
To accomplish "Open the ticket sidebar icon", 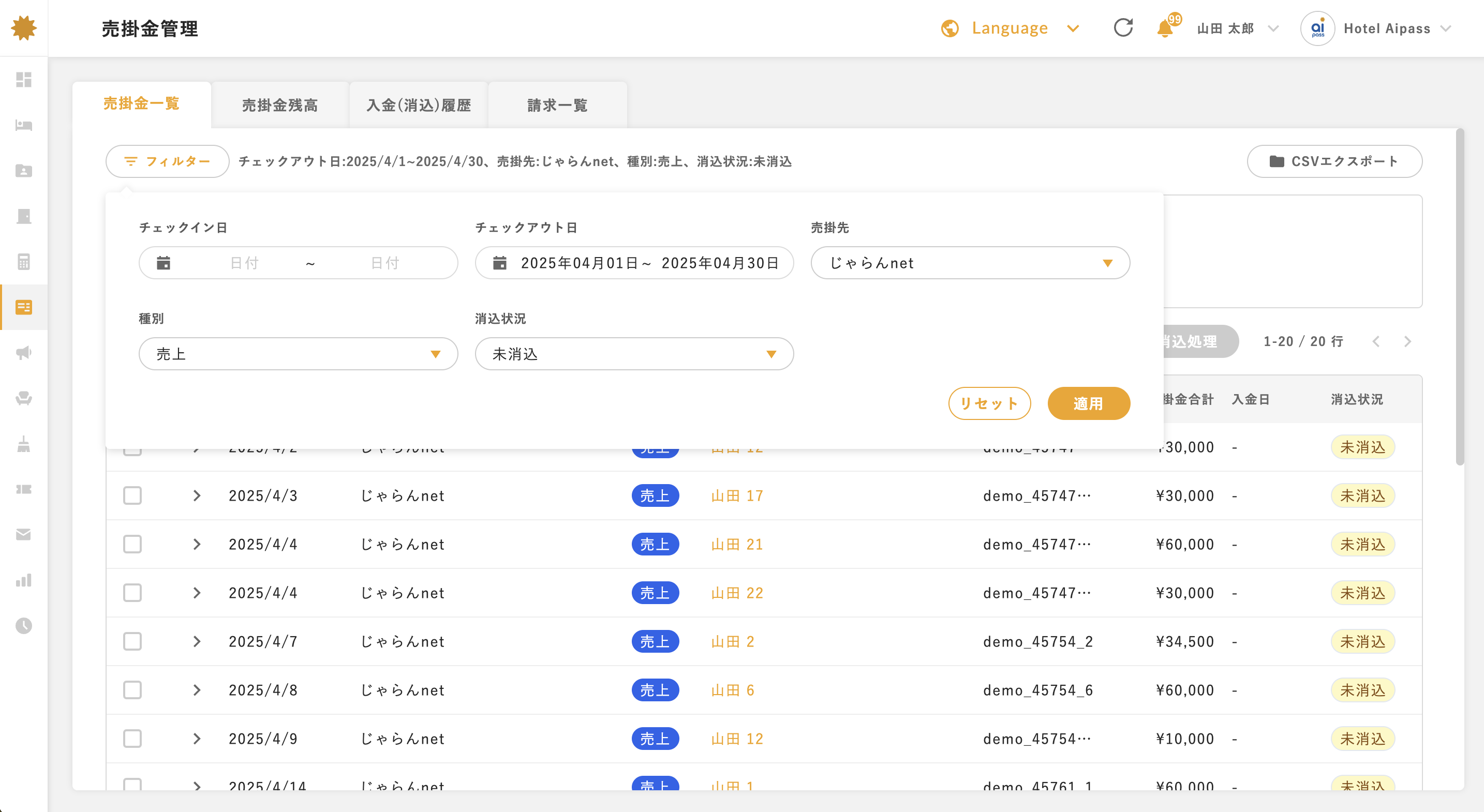I will 24,489.
